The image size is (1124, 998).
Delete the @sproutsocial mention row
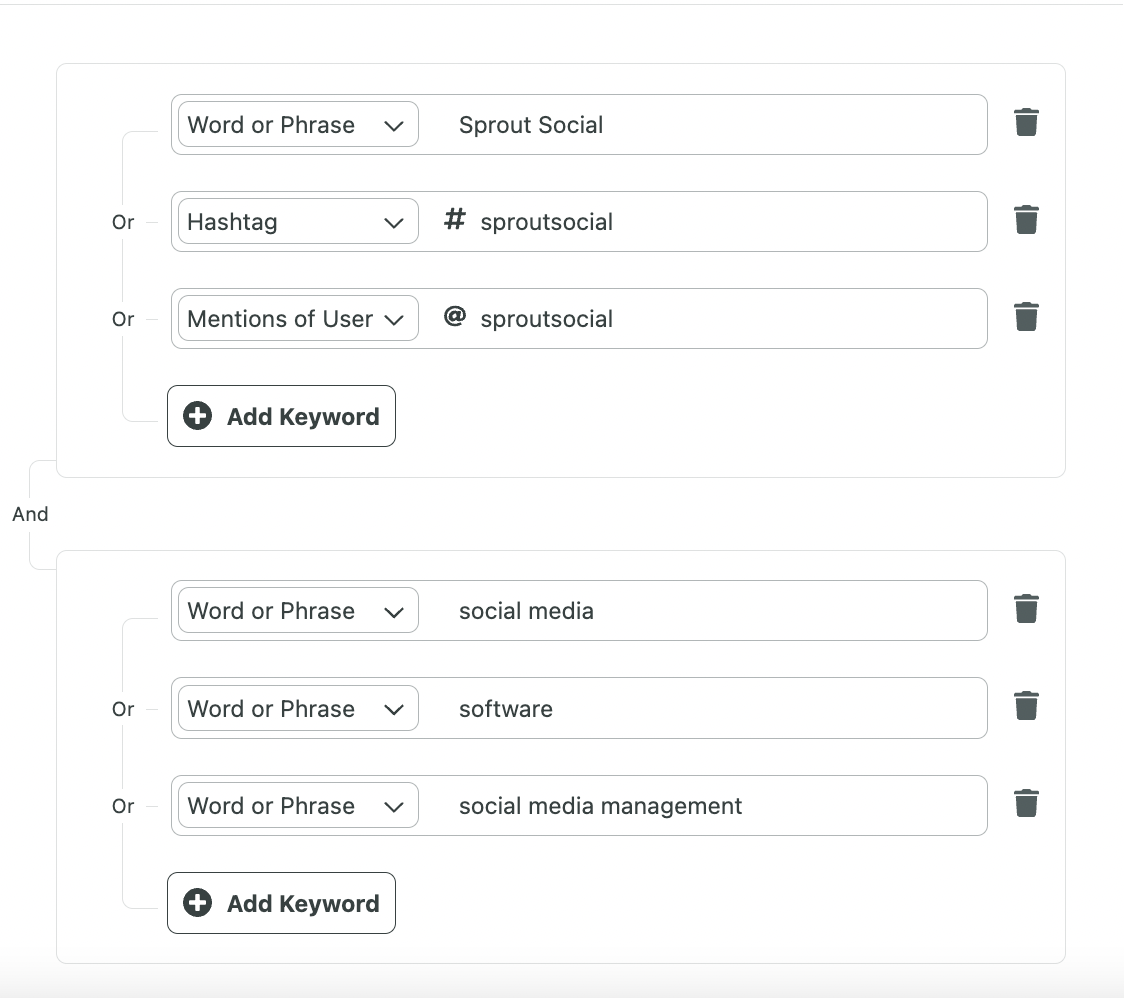[1026, 317]
